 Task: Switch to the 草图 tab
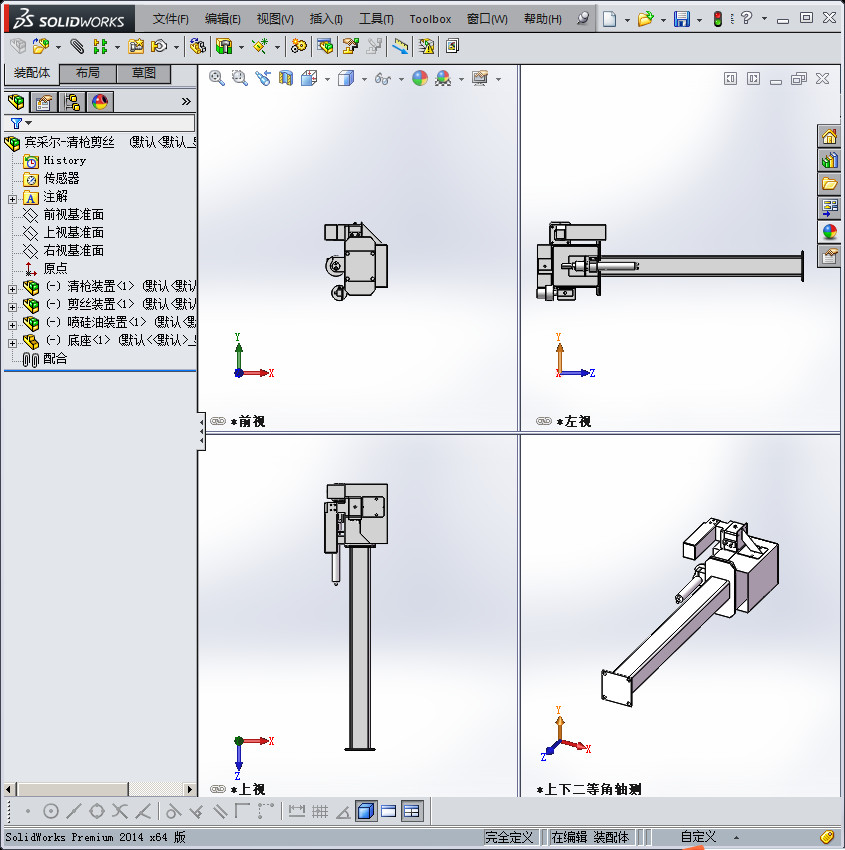click(144, 73)
